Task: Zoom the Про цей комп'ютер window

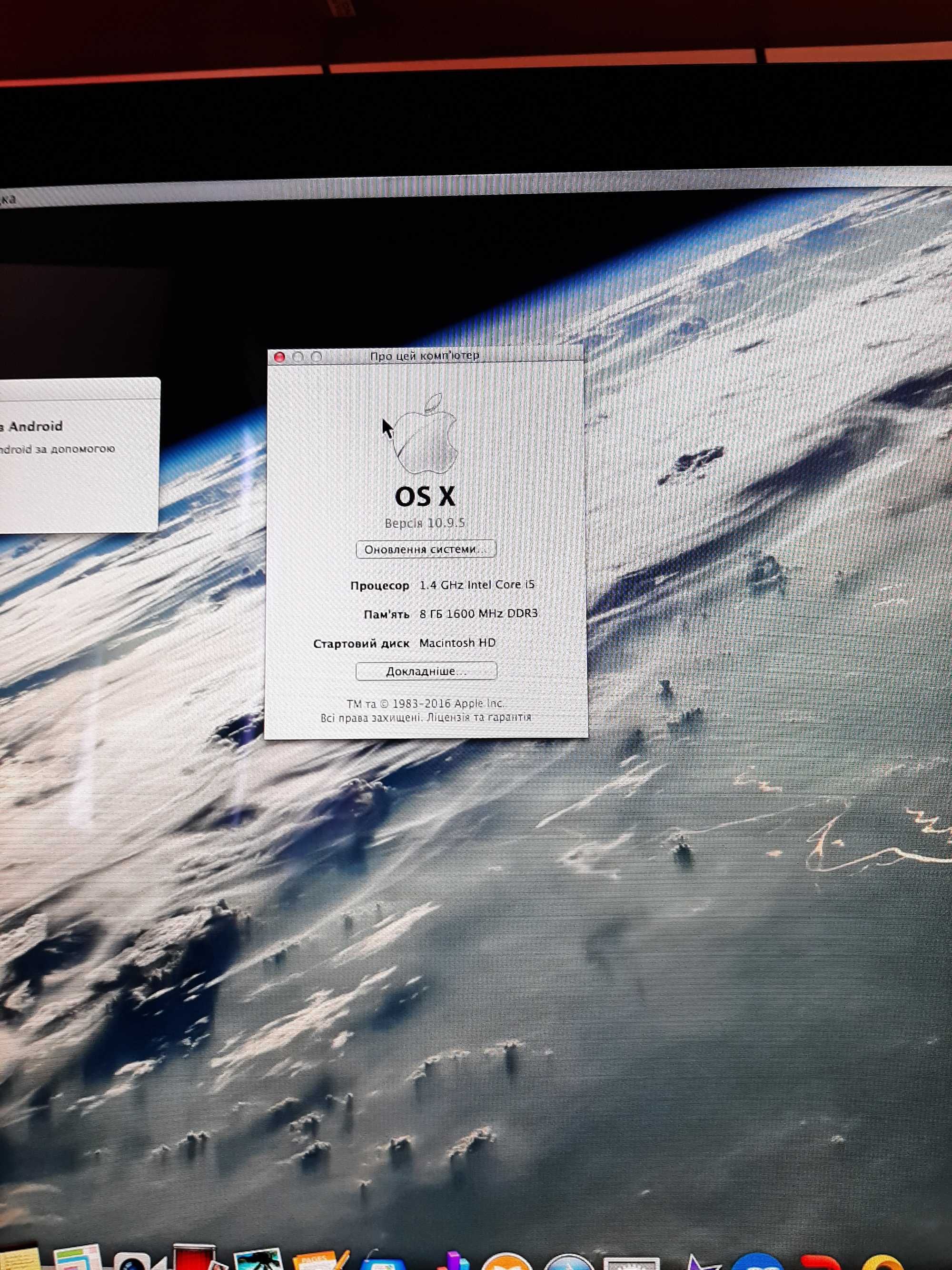Action: click(x=316, y=357)
